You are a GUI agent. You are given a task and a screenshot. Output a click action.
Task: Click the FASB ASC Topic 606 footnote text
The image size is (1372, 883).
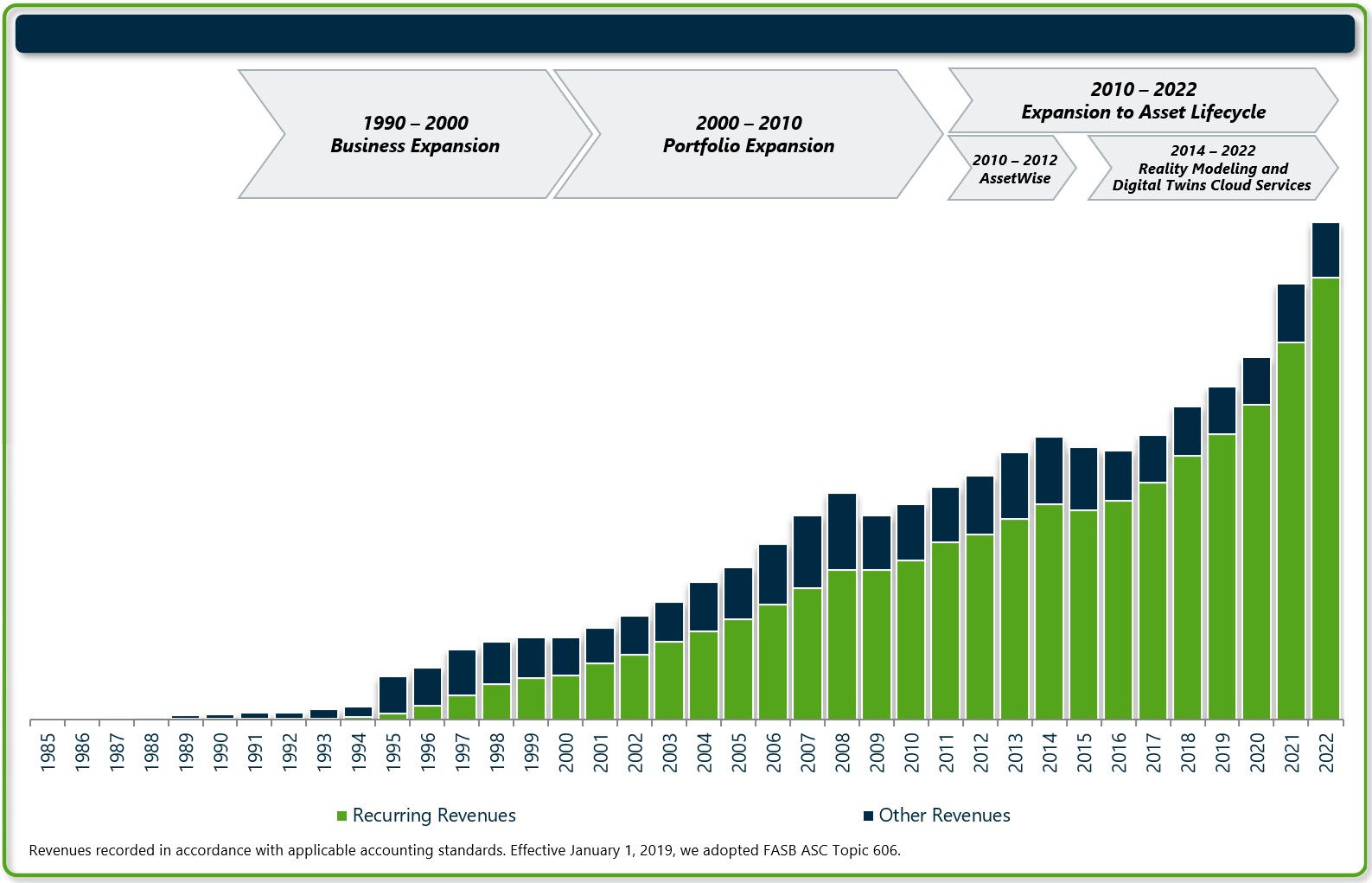click(x=464, y=850)
